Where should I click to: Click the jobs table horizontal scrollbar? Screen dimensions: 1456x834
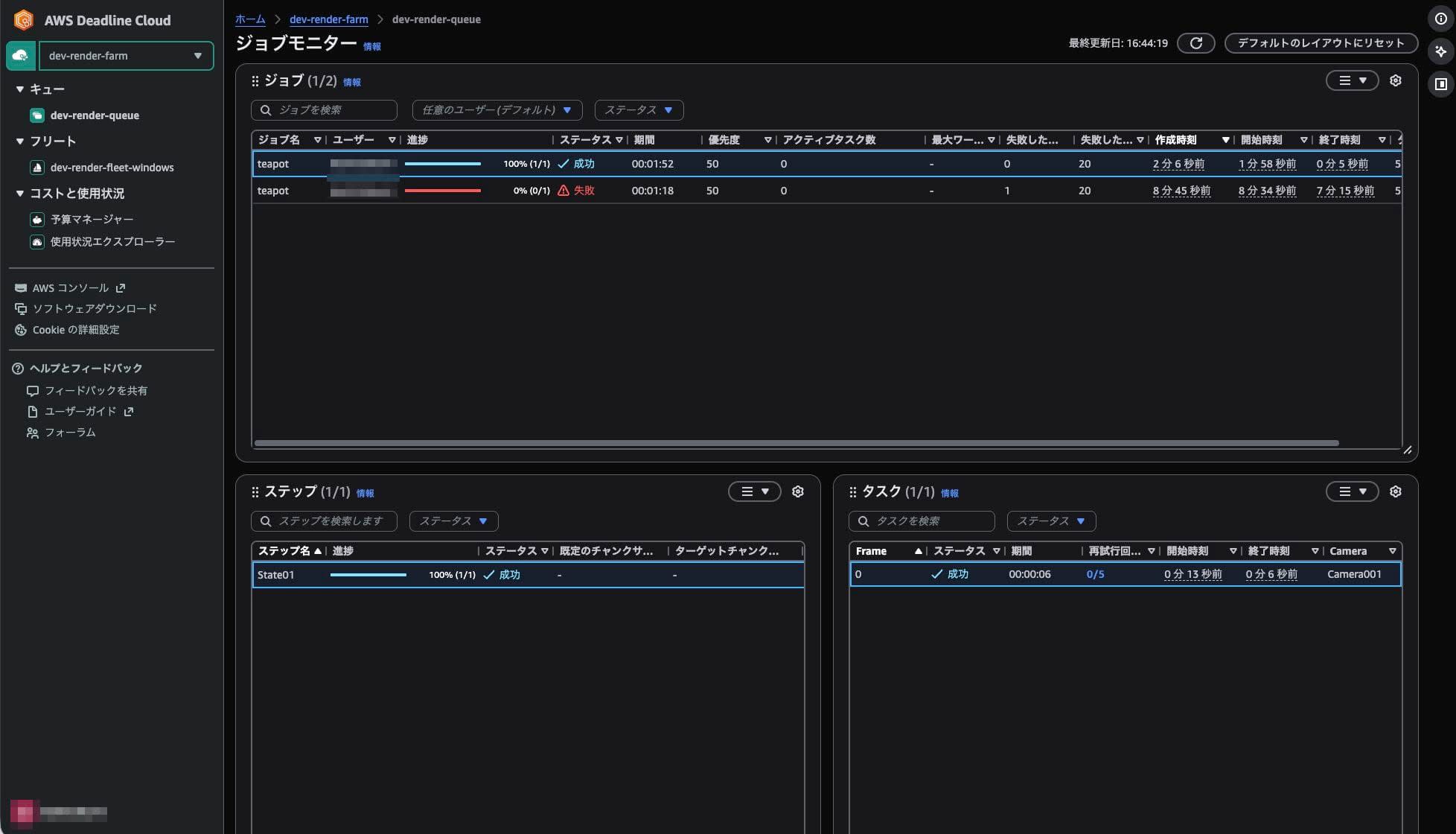click(796, 443)
